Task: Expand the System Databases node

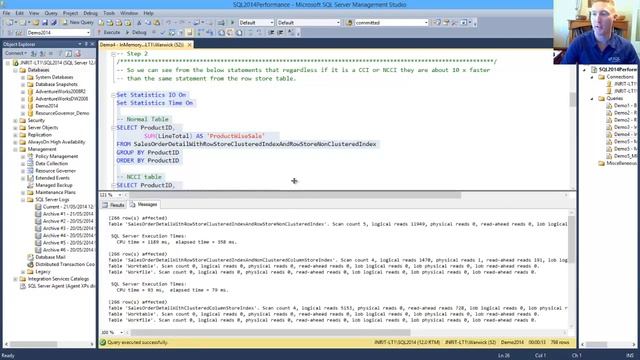Action: click(x=23, y=77)
